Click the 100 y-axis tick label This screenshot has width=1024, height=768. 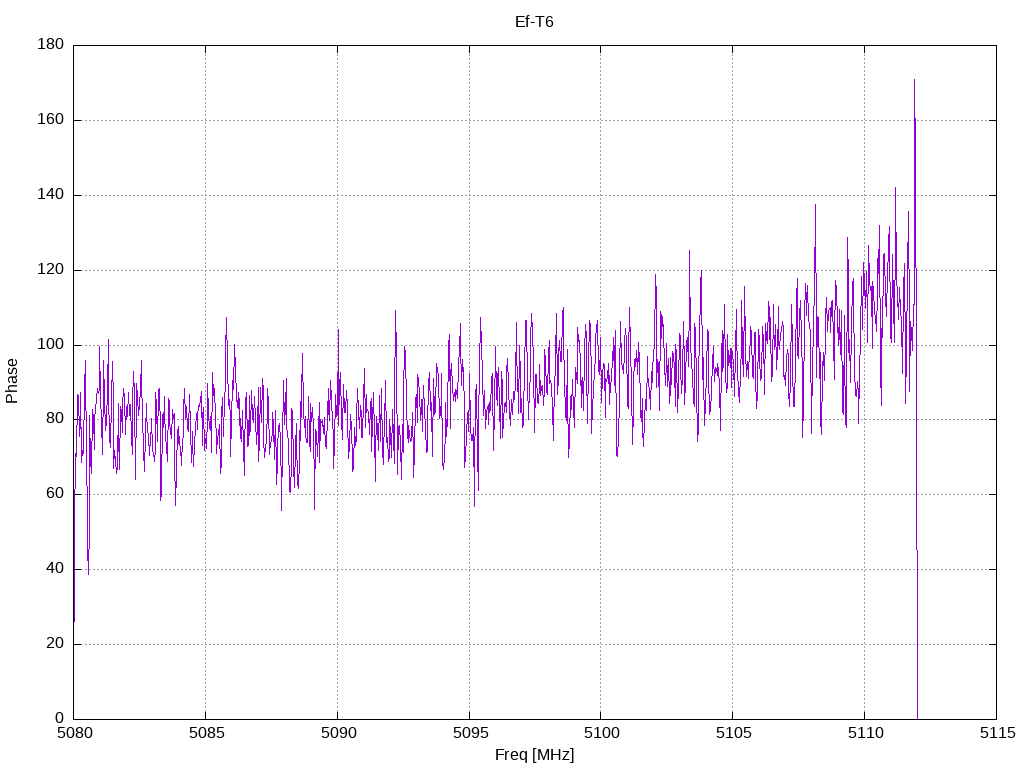coord(51,345)
